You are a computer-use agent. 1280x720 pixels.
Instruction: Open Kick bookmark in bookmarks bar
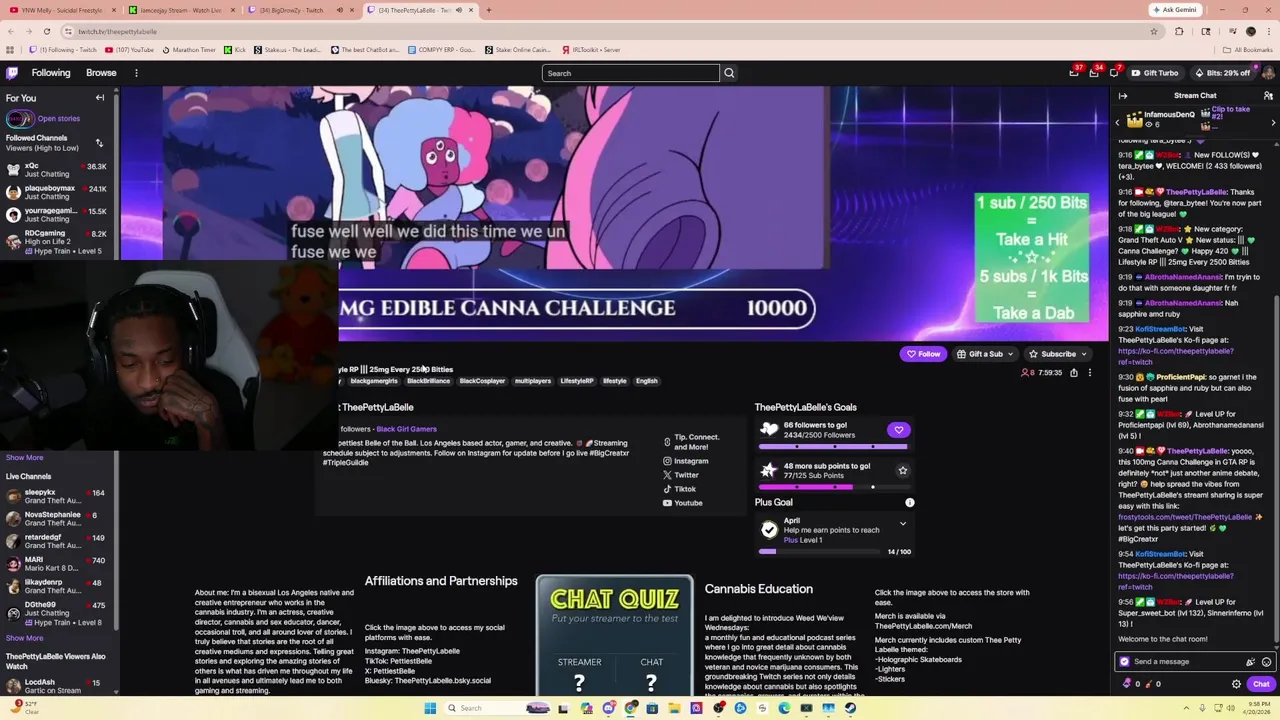coord(235,49)
